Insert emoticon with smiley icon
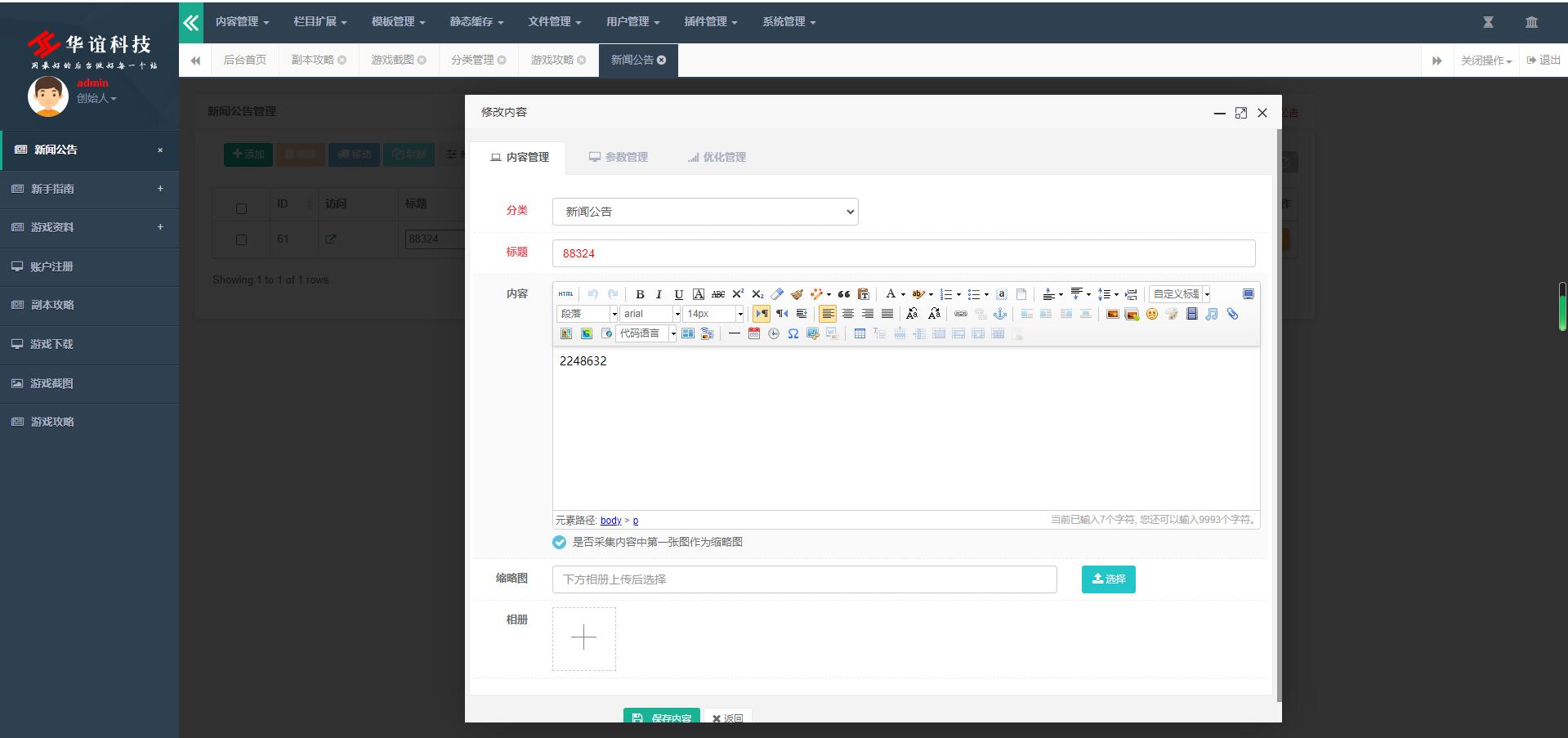 (1152, 314)
